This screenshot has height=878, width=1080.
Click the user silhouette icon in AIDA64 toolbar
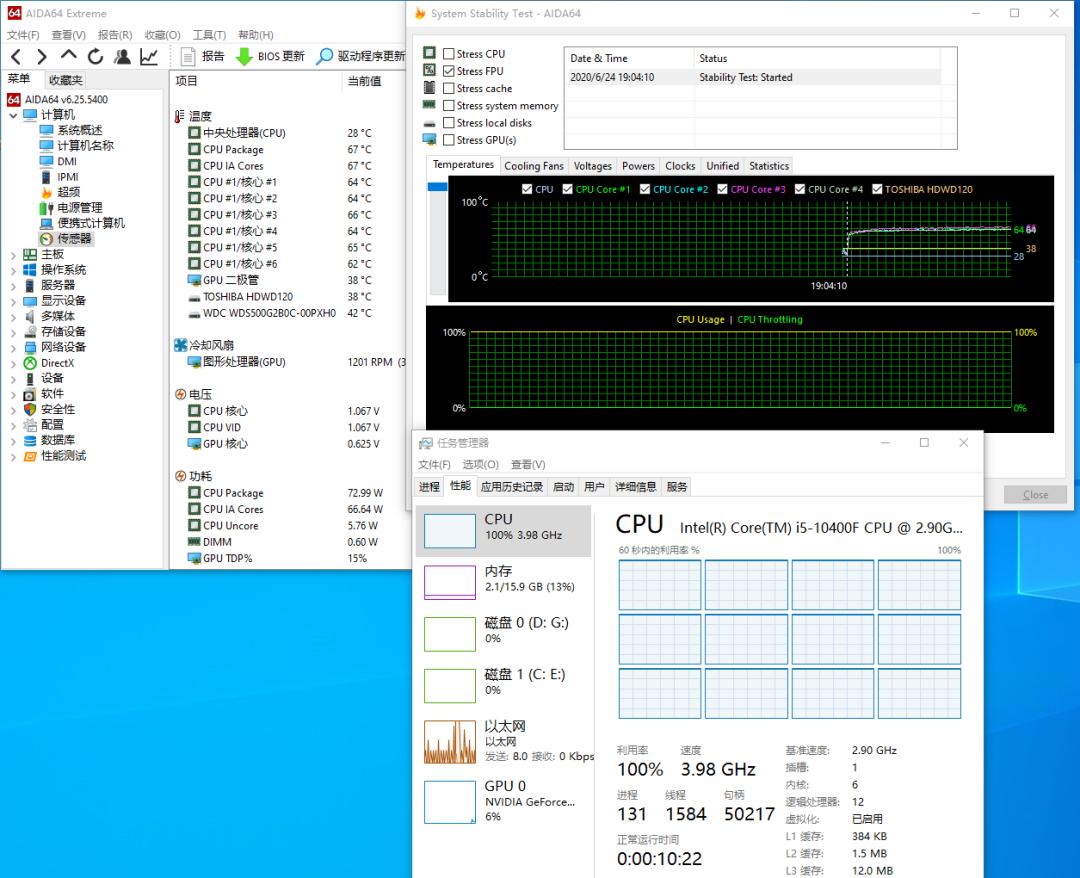(122, 57)
